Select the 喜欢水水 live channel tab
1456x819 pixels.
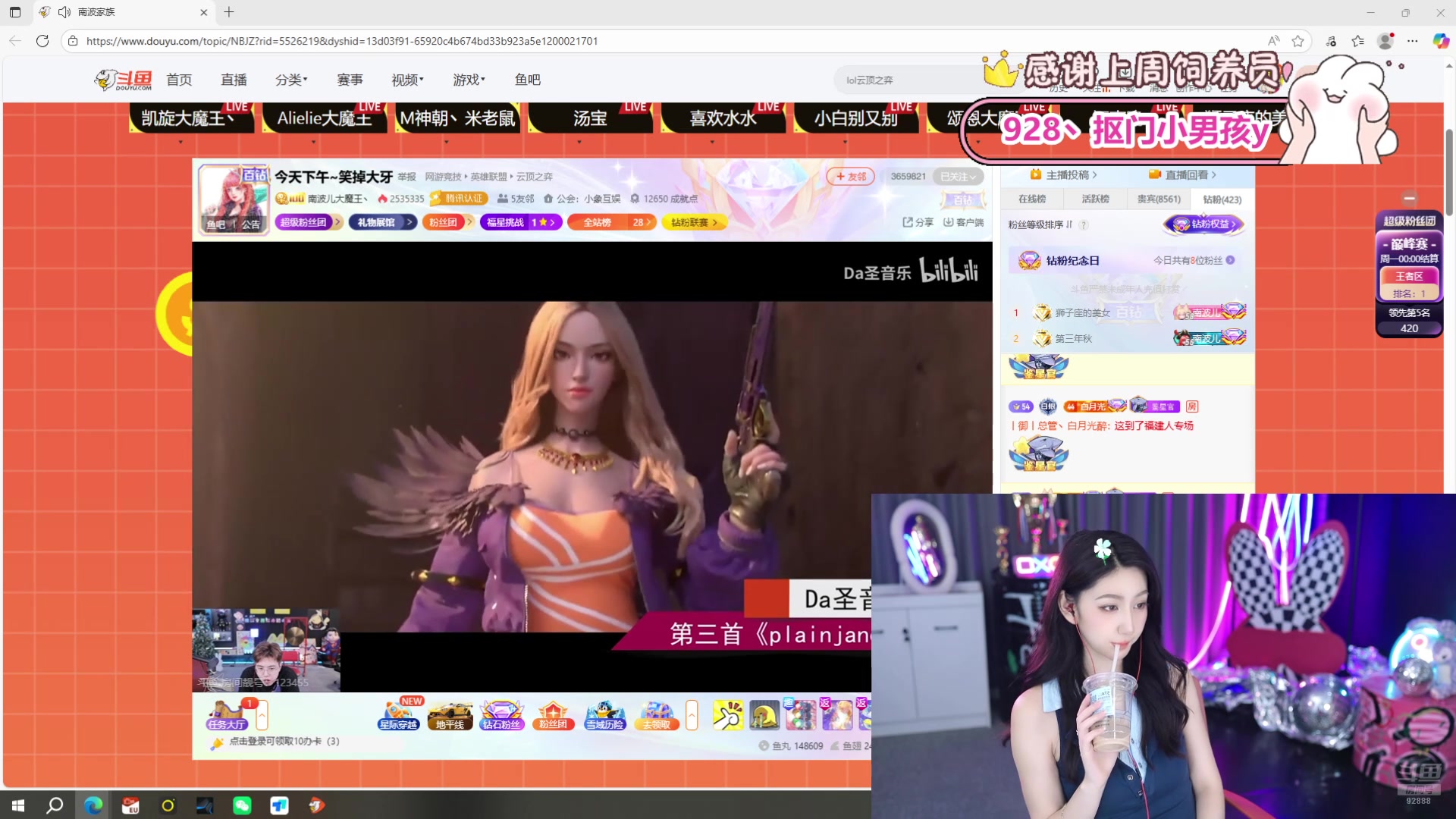coord(723,118)
